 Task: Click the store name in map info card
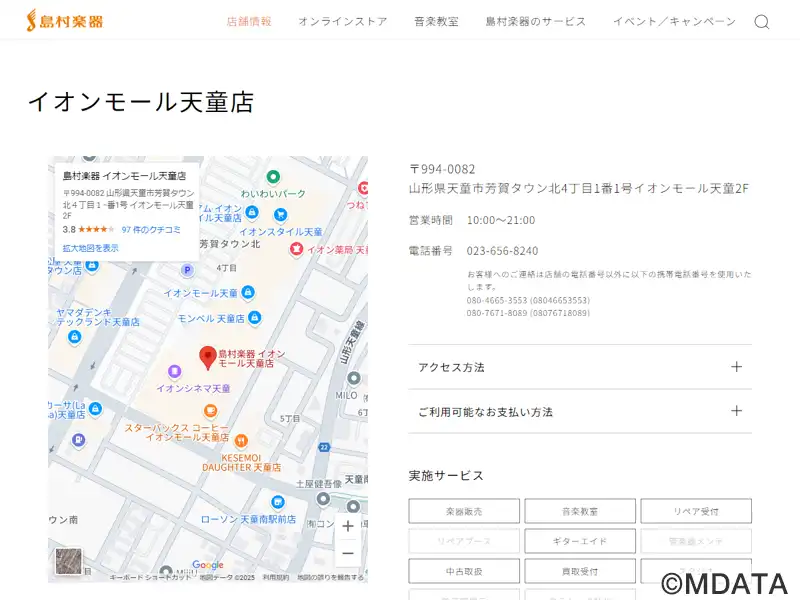pyautogui.click(x=124, y=176)
